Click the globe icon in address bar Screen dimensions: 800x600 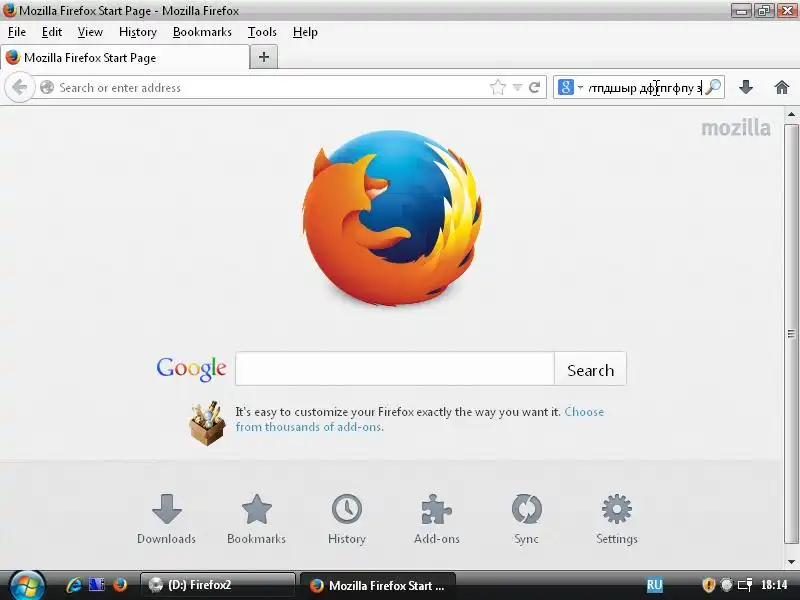click(x=47, y=87)
